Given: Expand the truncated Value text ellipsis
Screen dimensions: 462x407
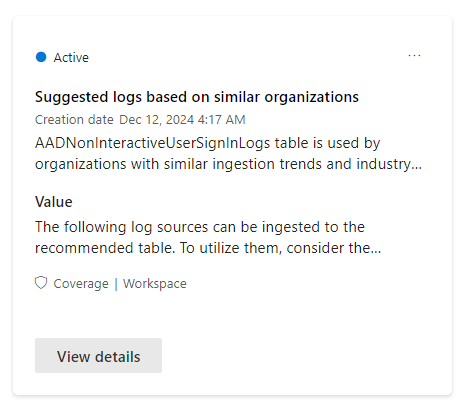Looking at the screenshot, I should 376,250.
